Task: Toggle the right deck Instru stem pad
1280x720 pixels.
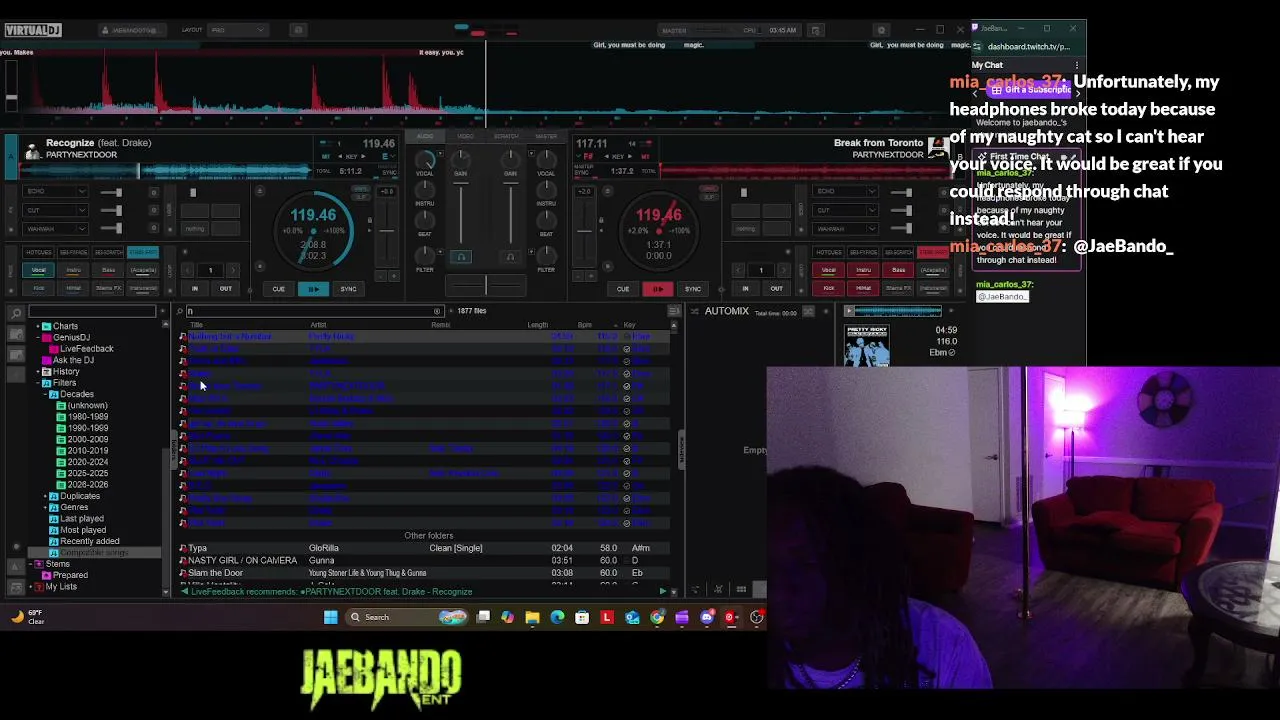Action: click(x=864, y=270)
